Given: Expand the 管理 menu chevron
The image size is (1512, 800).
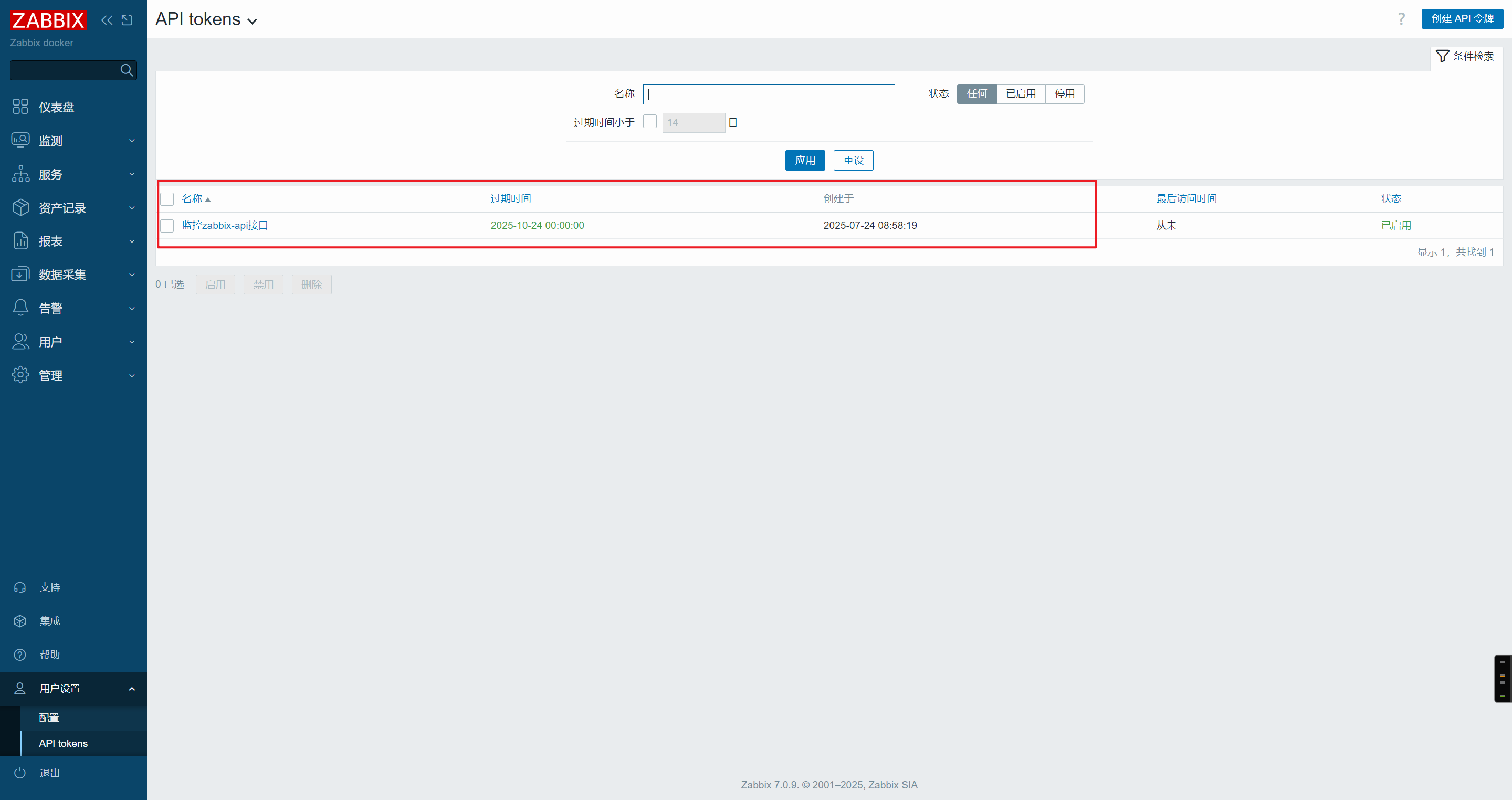Looking at the screenshot, I should coord(132,376).
